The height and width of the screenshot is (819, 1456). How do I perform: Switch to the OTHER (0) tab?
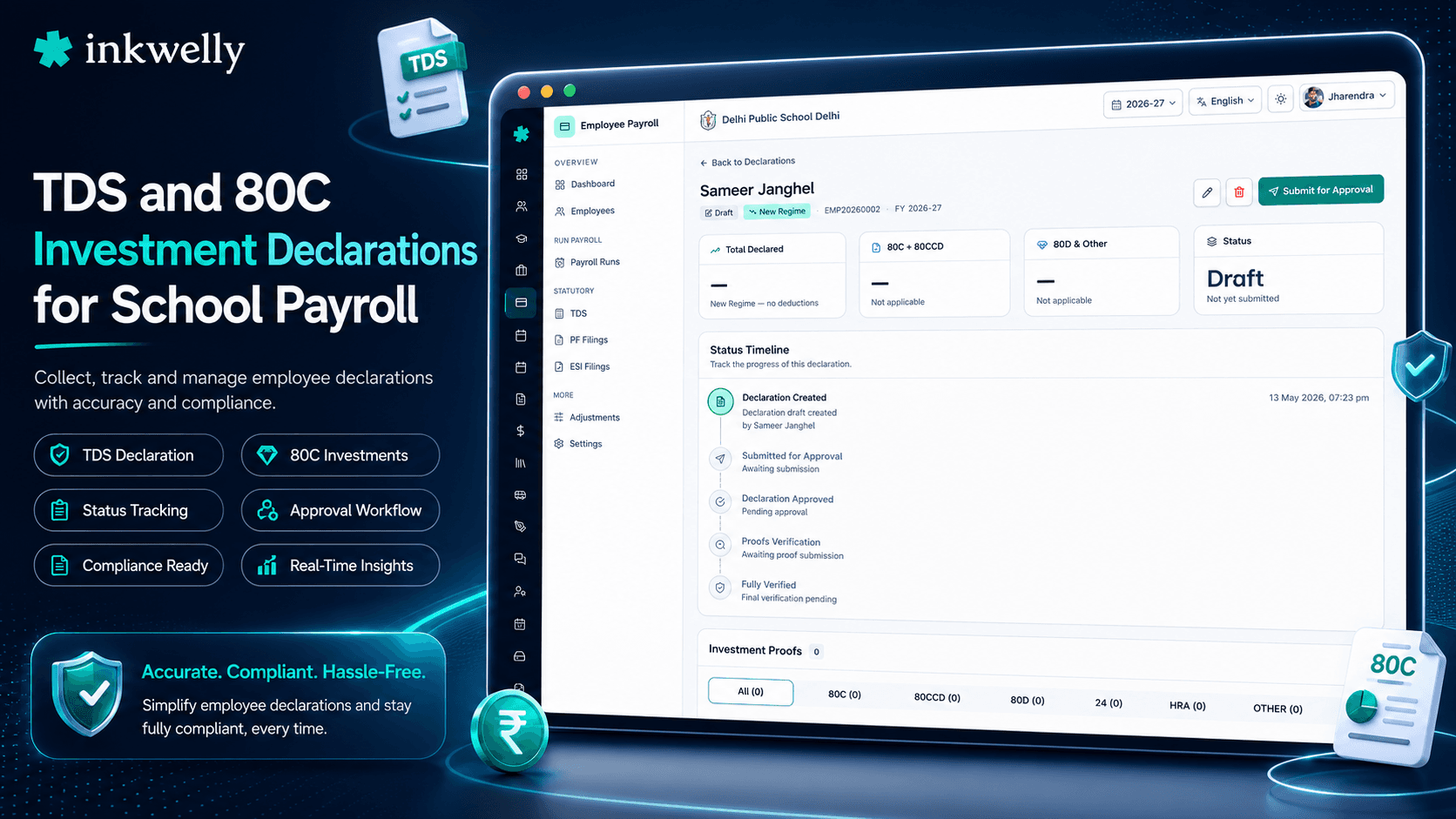pos(1277,708)
